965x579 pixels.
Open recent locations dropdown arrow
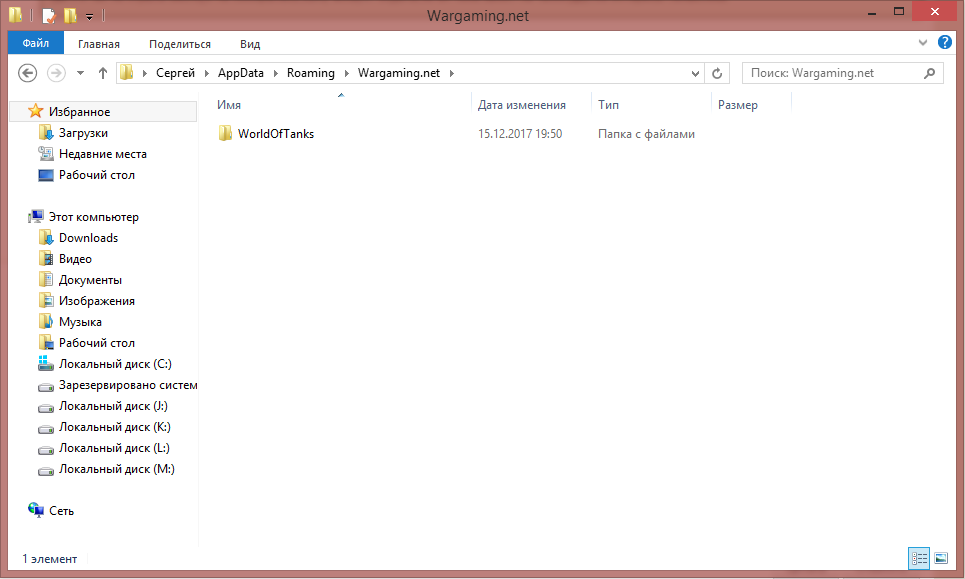click(x=80, y=73)
